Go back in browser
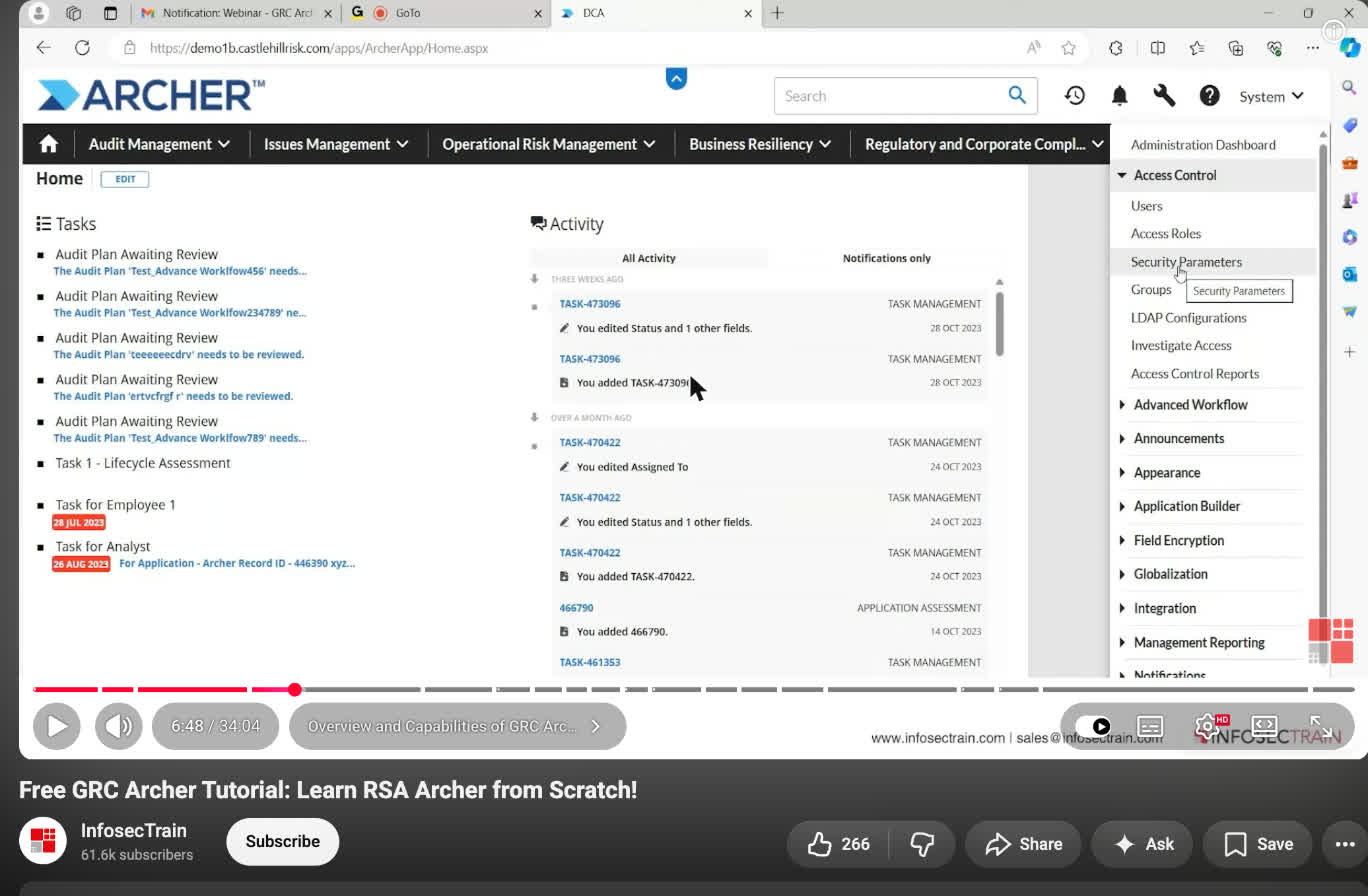 [43, 47]
